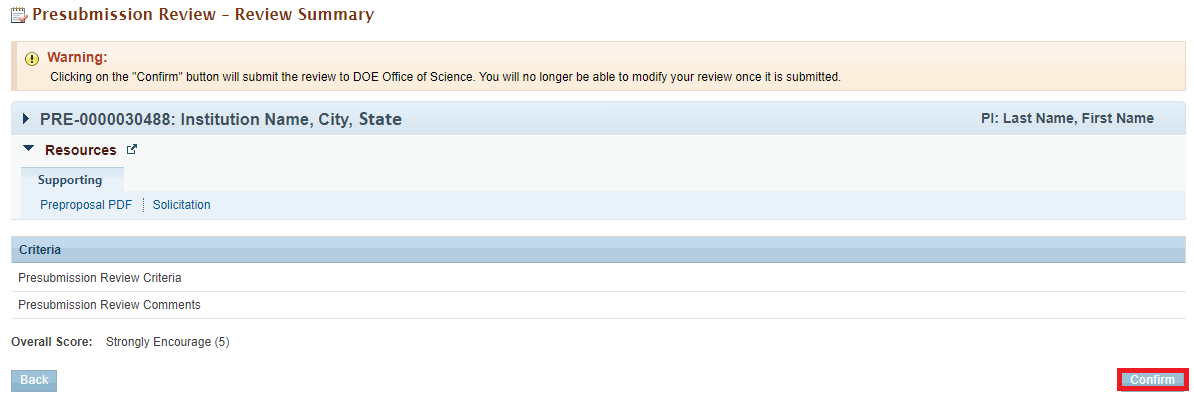
Task: Open the Preproposal PDF link
Action: 86,205
